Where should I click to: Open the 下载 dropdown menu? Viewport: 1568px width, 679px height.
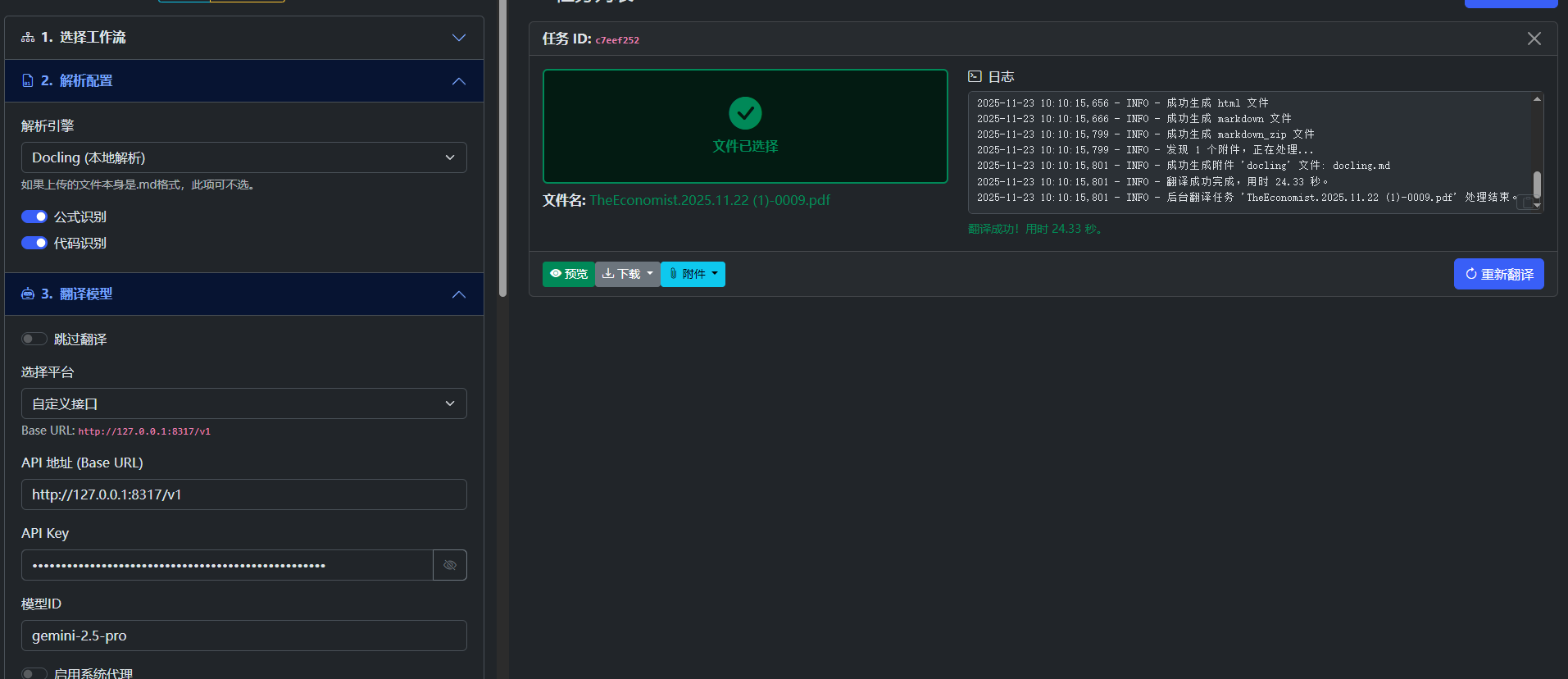628,274
